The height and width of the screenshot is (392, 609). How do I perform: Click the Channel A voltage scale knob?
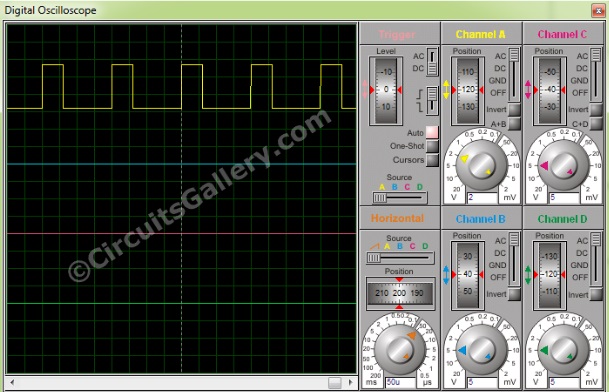pyautogui.click(x=481, y=165)
